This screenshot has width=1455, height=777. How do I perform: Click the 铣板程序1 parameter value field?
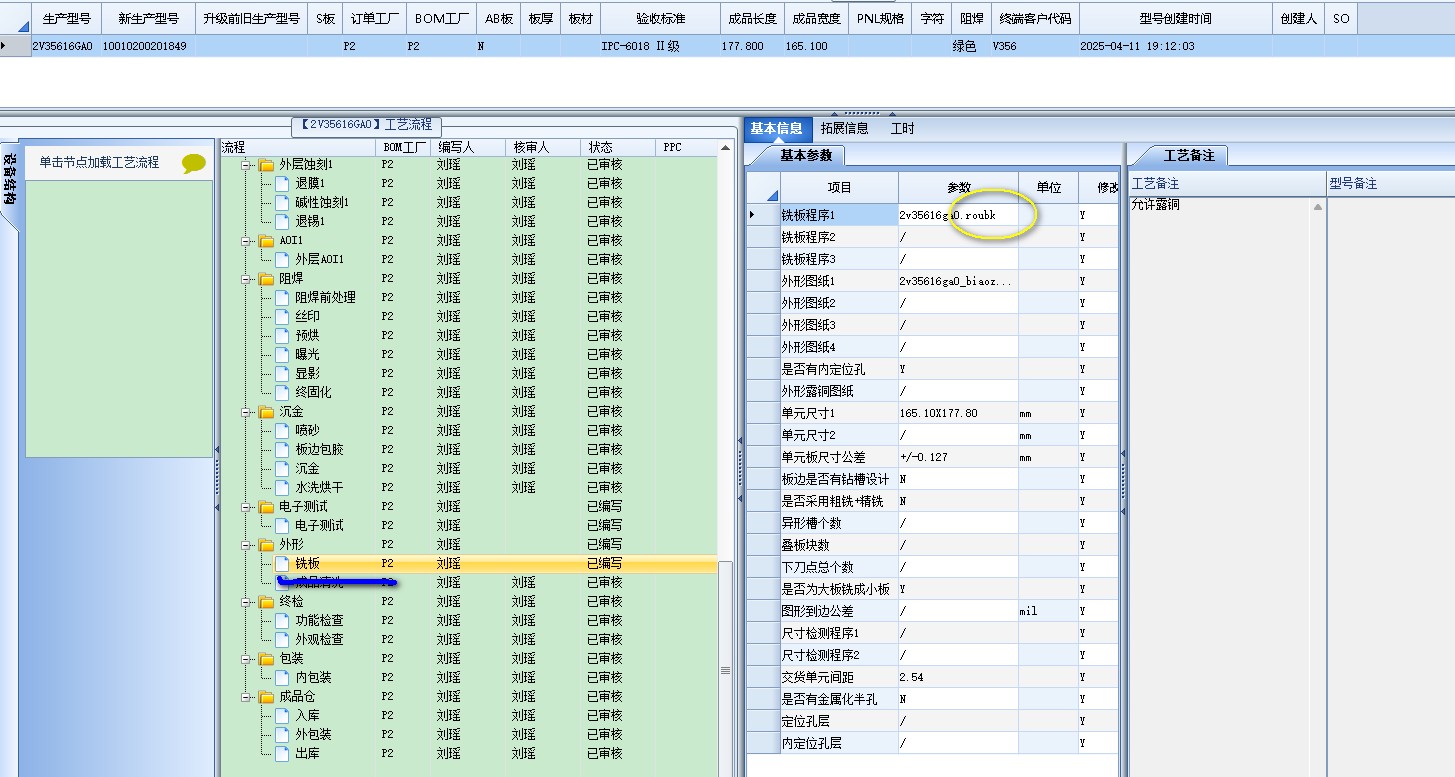point(958,215)
